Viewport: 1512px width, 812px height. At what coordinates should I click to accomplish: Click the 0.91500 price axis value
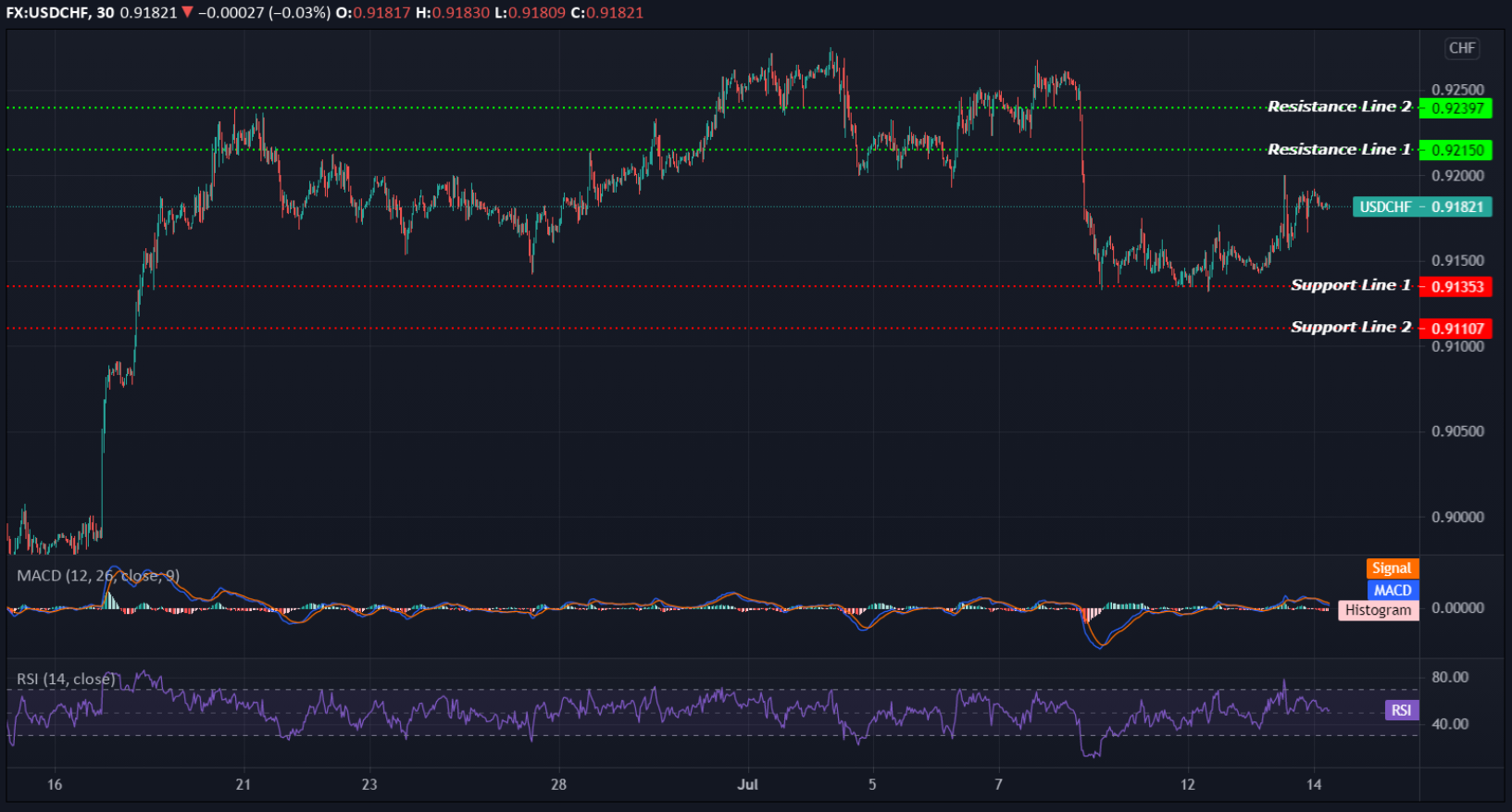(1457, 261)
